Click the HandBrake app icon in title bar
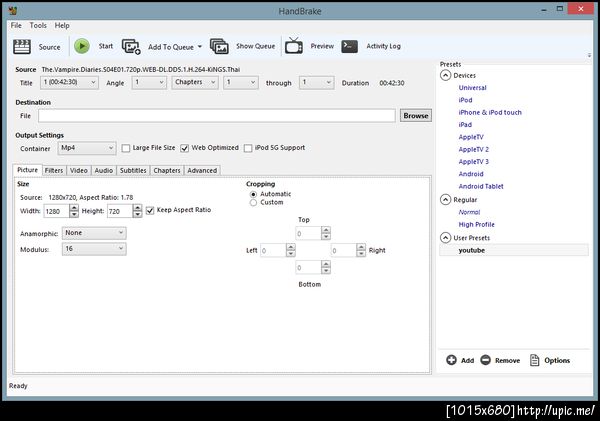Screen dimensions: 600x421 pyautogui.click(x=13, y=10)
